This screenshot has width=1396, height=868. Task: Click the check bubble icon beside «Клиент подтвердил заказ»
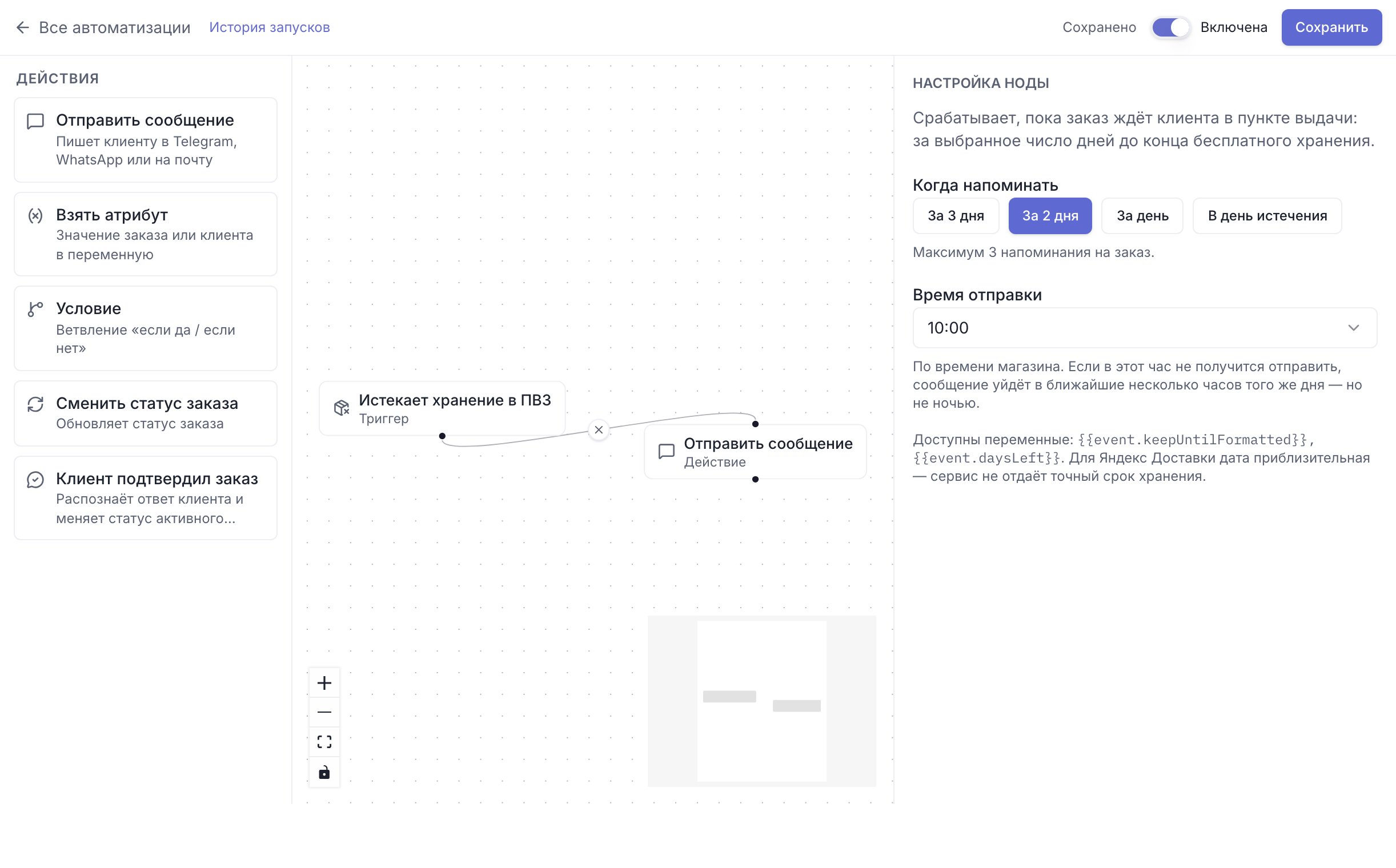[x=35, y=479]
